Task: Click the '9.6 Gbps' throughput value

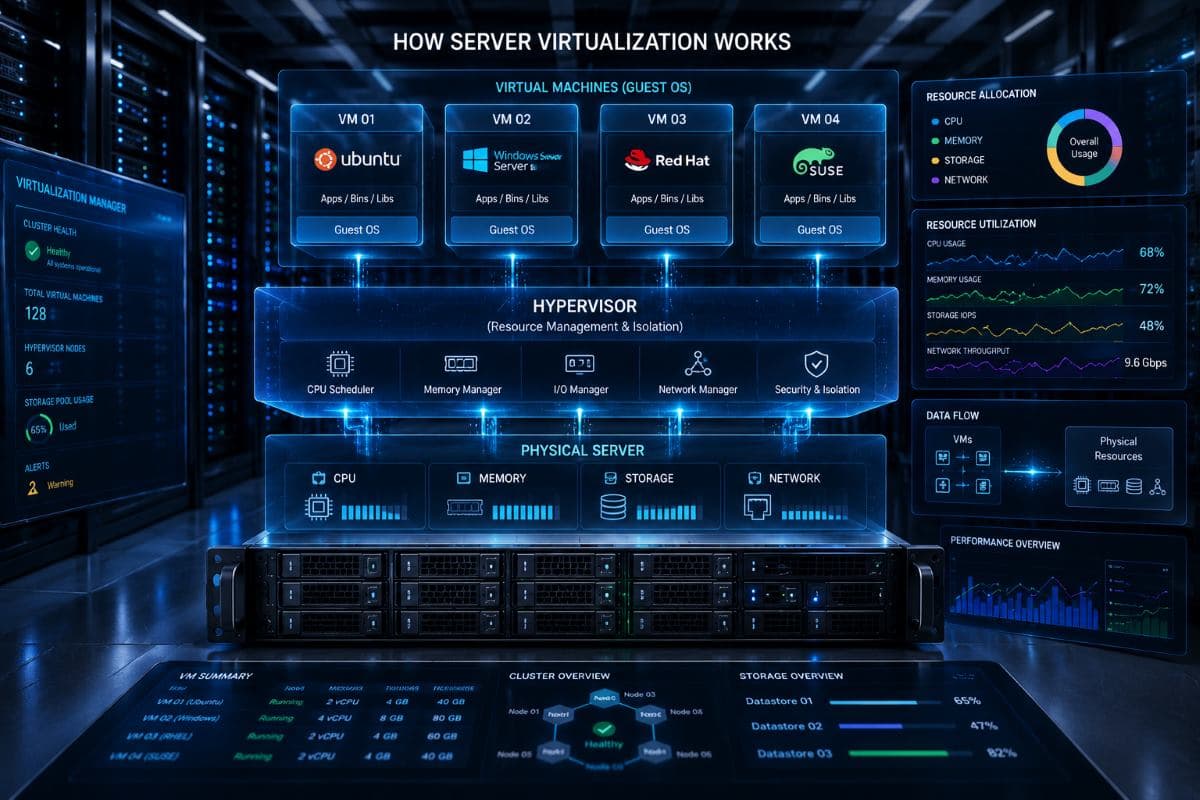Action: [1145, 363]
